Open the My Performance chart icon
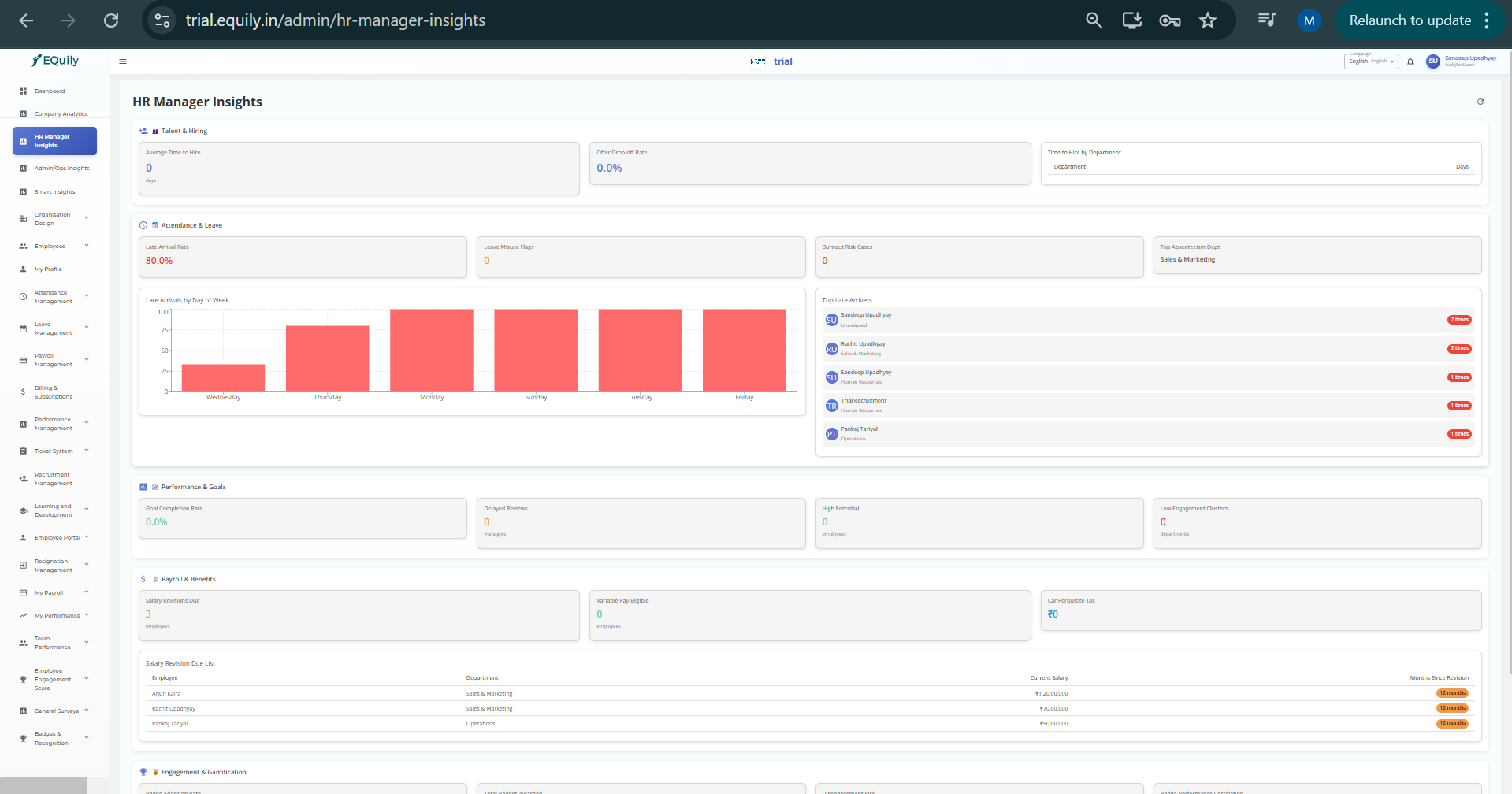Screen dimensions: 1512x794 pos(23,615)
